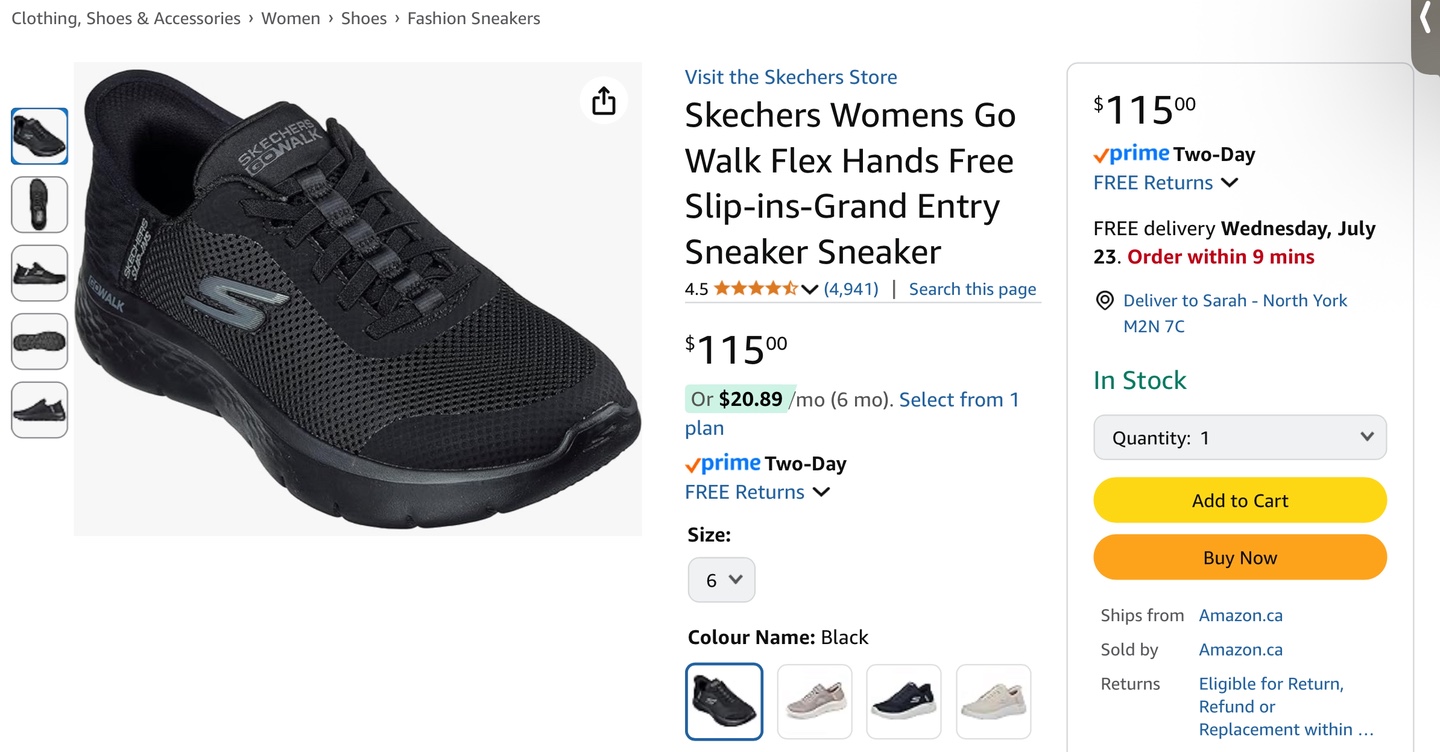Choose the taupe colour shoe swatch
1440x752 pixels.
[x=814, y=701]
